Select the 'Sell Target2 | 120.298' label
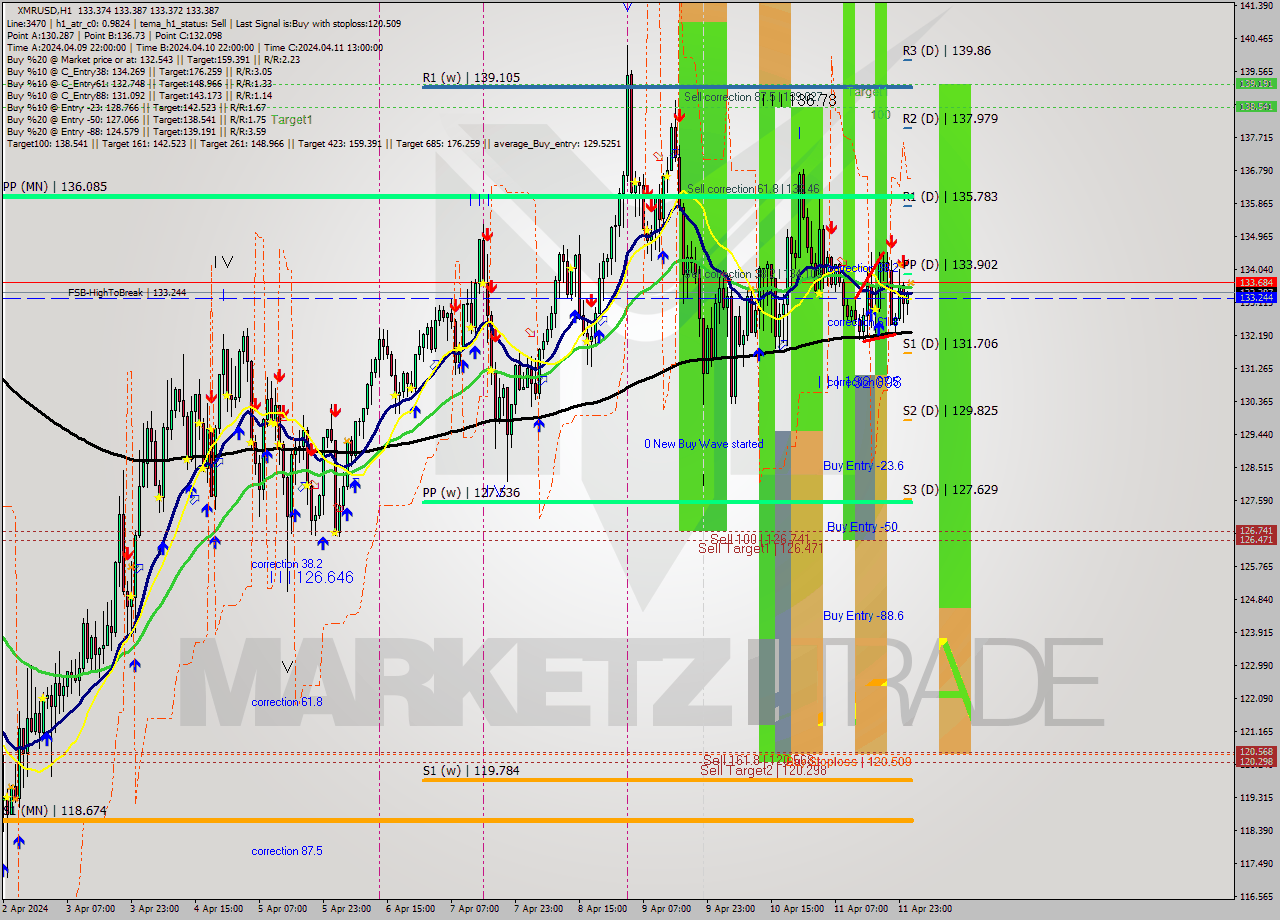The image size is (1280, 920). [762, 770]
